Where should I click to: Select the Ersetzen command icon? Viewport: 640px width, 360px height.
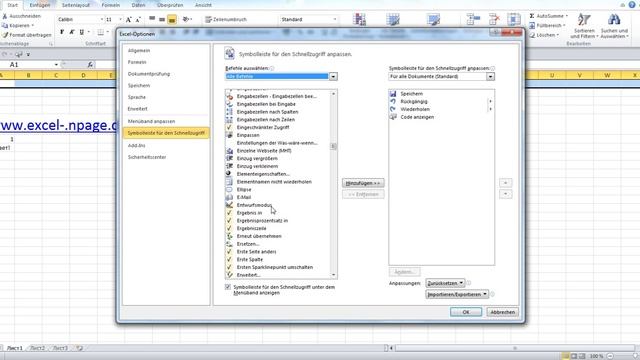[x=229, y=244]
